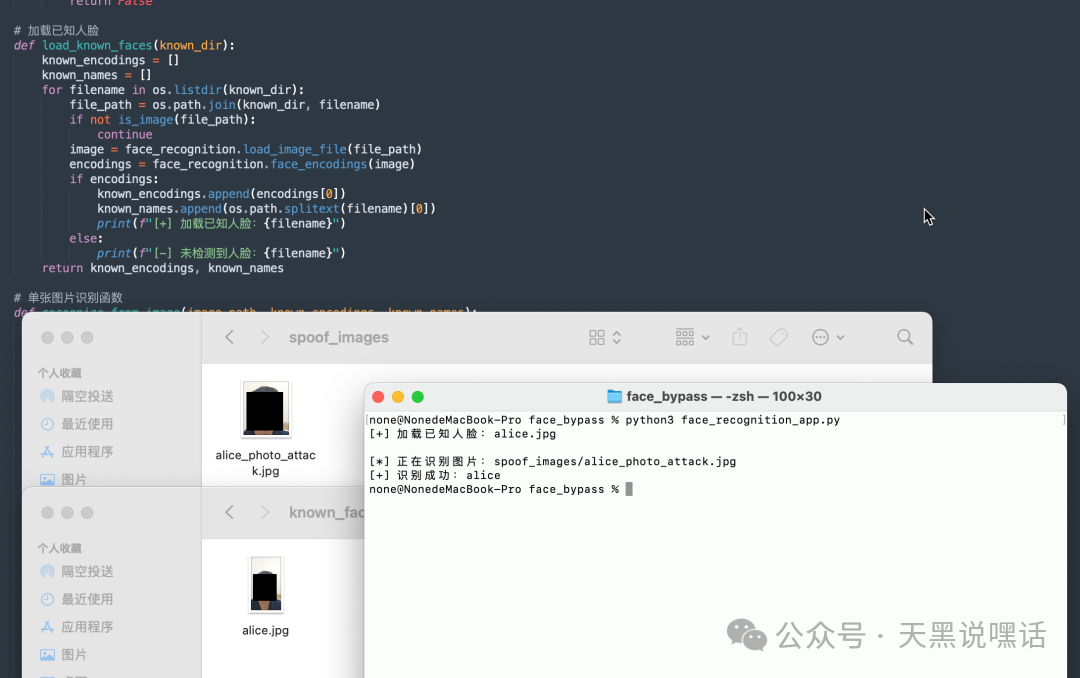The width and height of the screenshot is (1080, 678).
Task: Open 应用程序 in known_faces window sidebar
Action: pyautogui.click(x=87, y=627)
